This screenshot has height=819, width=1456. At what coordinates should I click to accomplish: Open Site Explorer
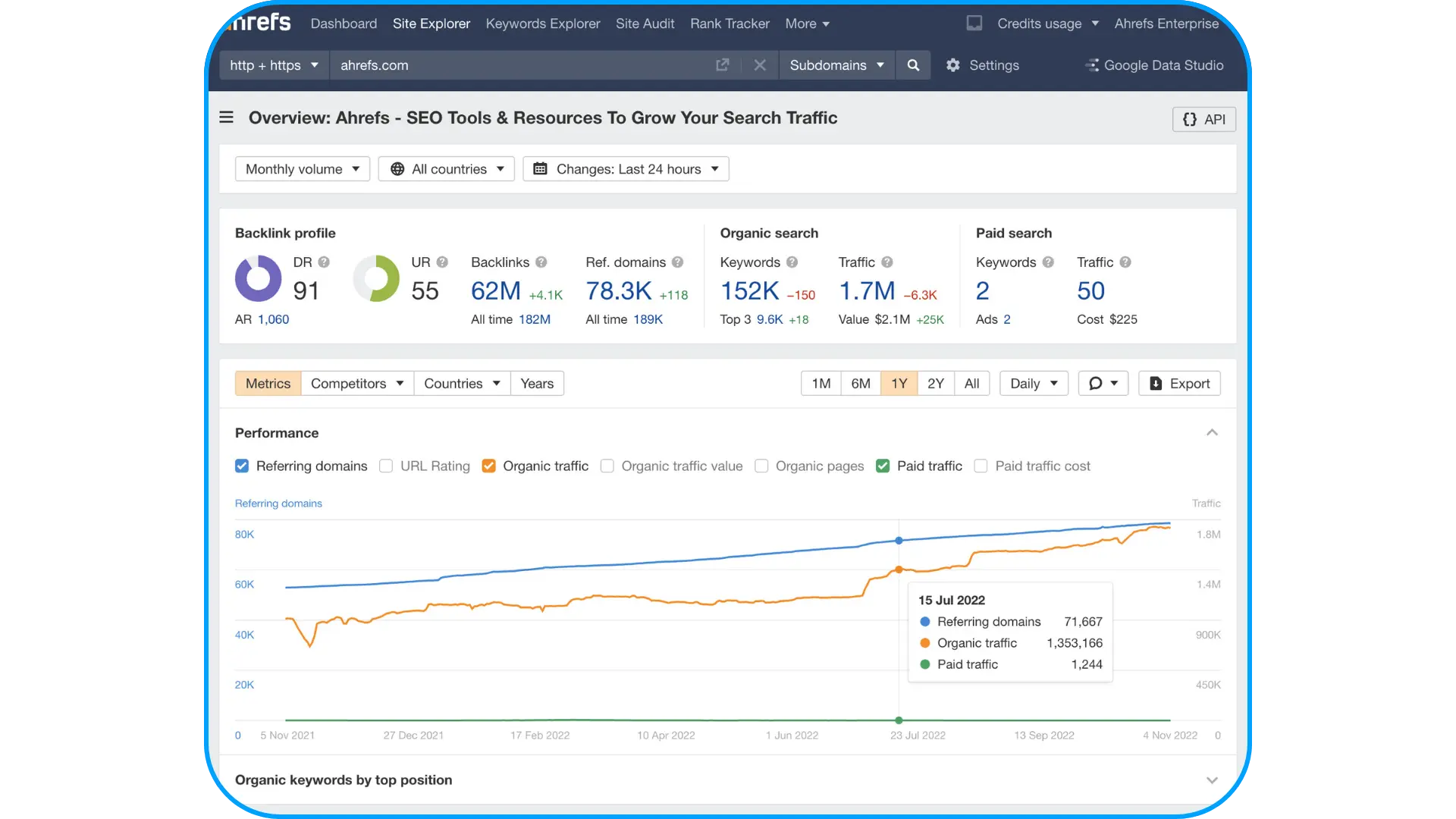(431, 24)
